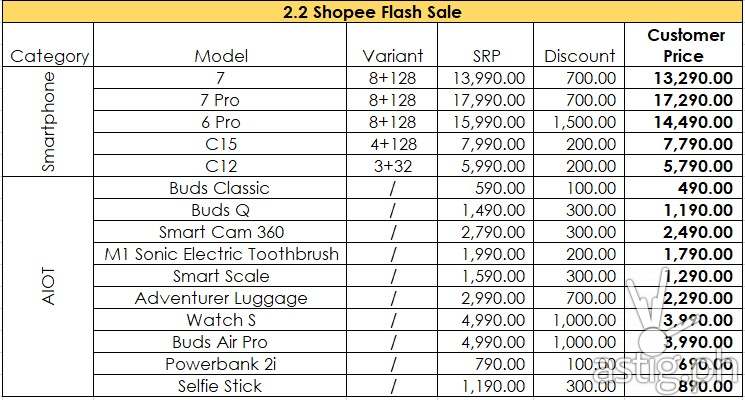Click the 1,500.00 discount cell
The width and height of the screenshot is (745, 400).
(x=580, y=122)
